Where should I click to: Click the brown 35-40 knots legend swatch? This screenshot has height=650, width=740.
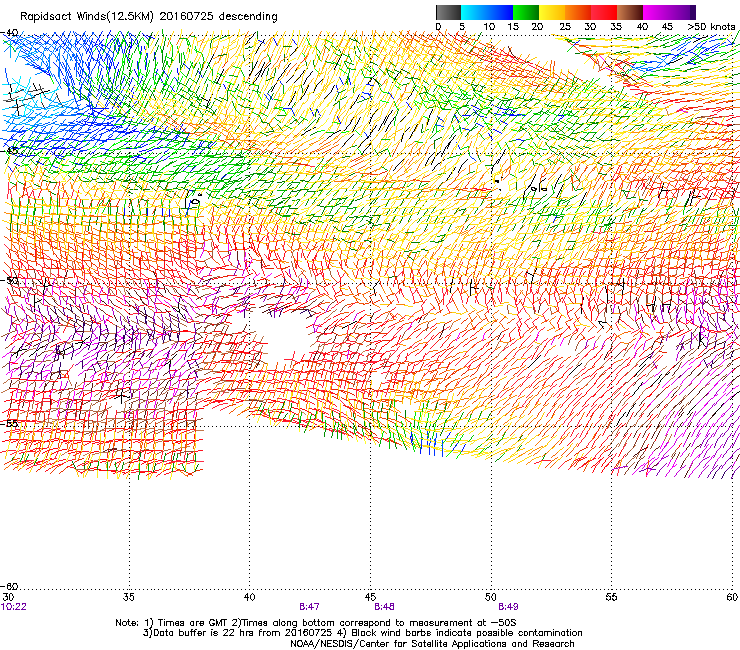point(630,12)
